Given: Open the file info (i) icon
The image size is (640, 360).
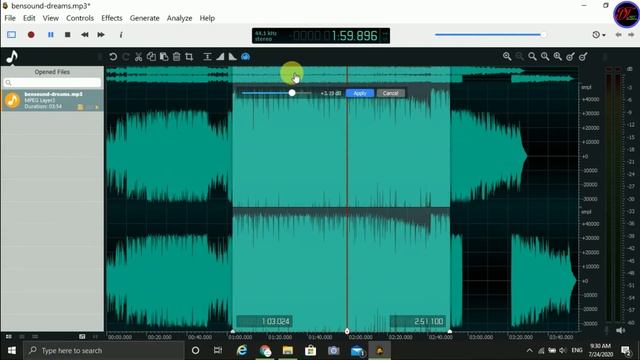Looking at the screenshot, I should 121,35.
